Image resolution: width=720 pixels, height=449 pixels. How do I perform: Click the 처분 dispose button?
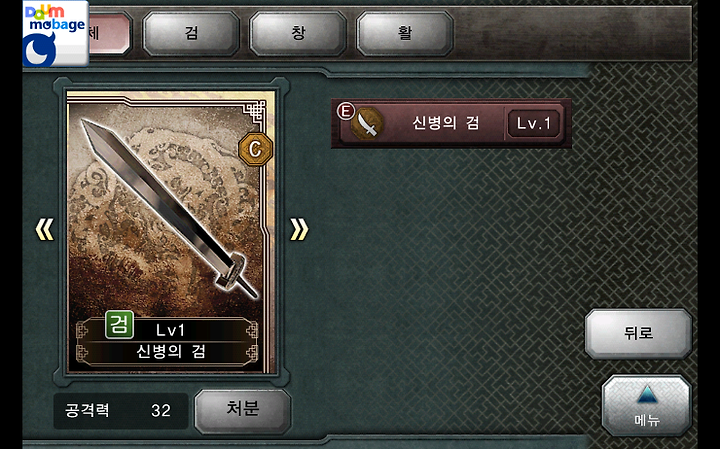pyautogui.click(x=242, y=410)
